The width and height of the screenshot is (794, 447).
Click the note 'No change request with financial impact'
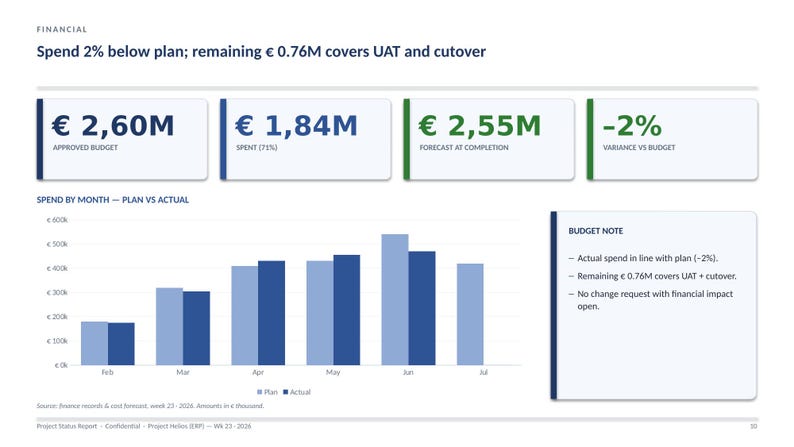pos(655,300)
